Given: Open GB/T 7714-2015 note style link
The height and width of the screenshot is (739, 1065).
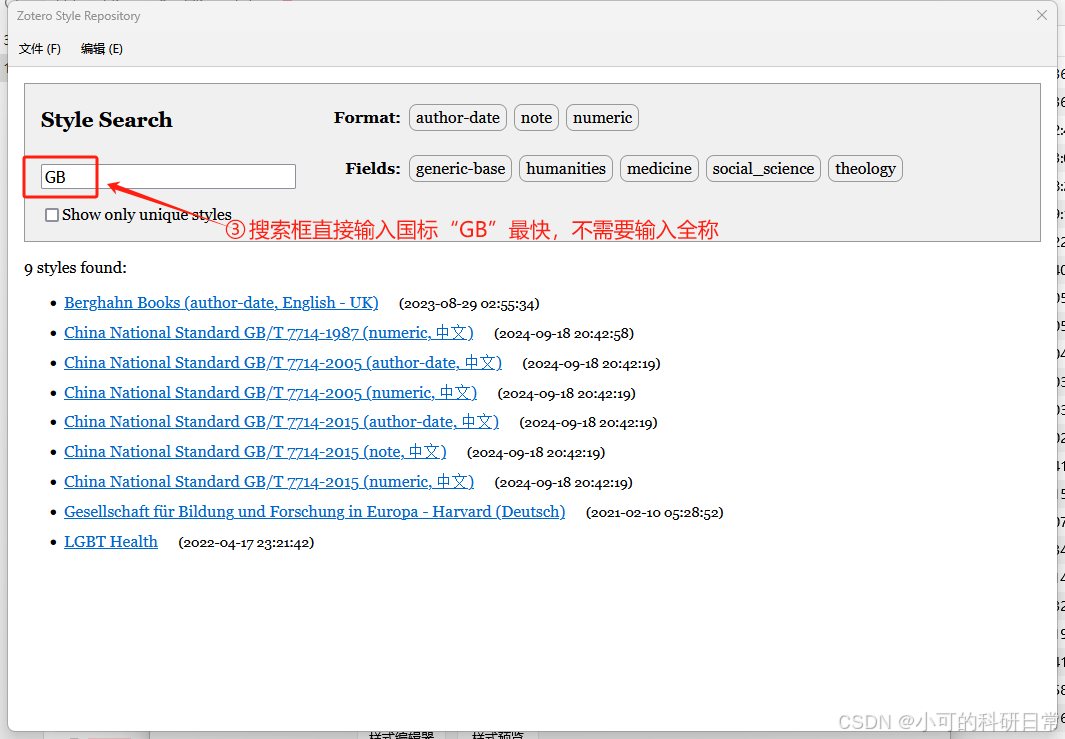Looking at the screenshot, I should (255, 452).
